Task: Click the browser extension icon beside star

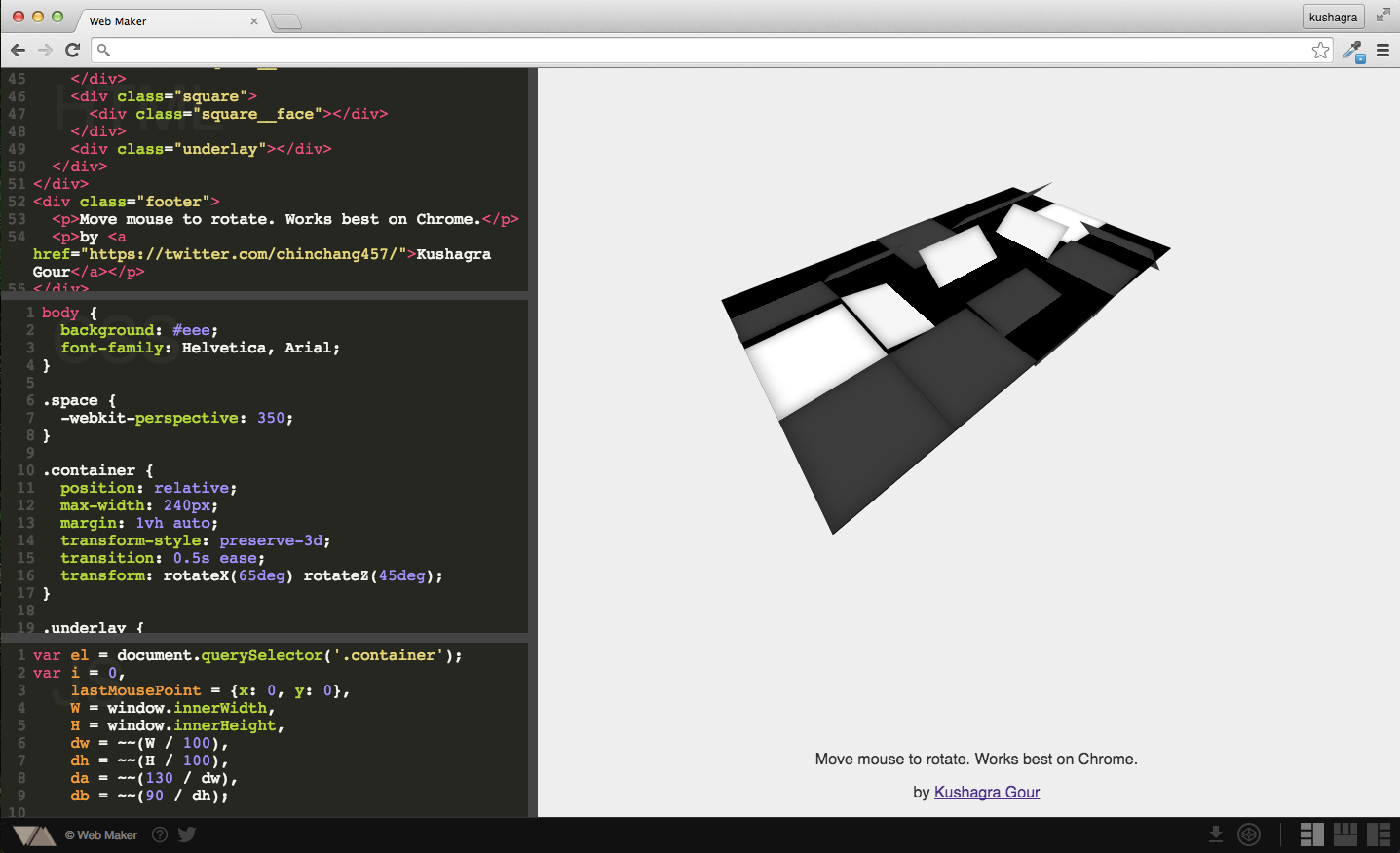Action: [x=1353, y=51]
